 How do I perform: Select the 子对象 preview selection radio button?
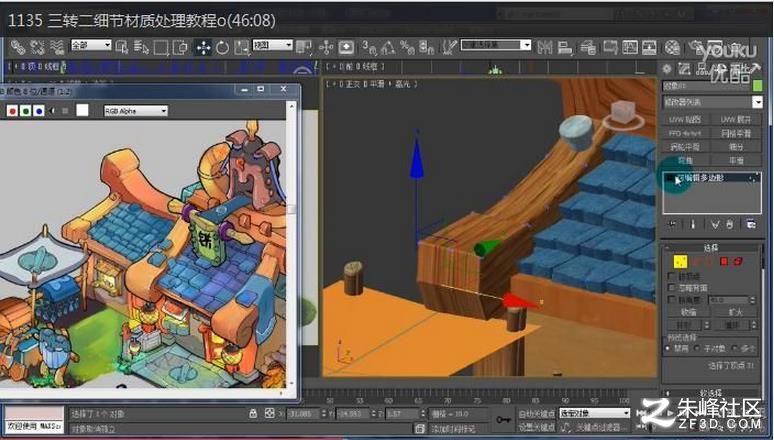coord(697,348)
